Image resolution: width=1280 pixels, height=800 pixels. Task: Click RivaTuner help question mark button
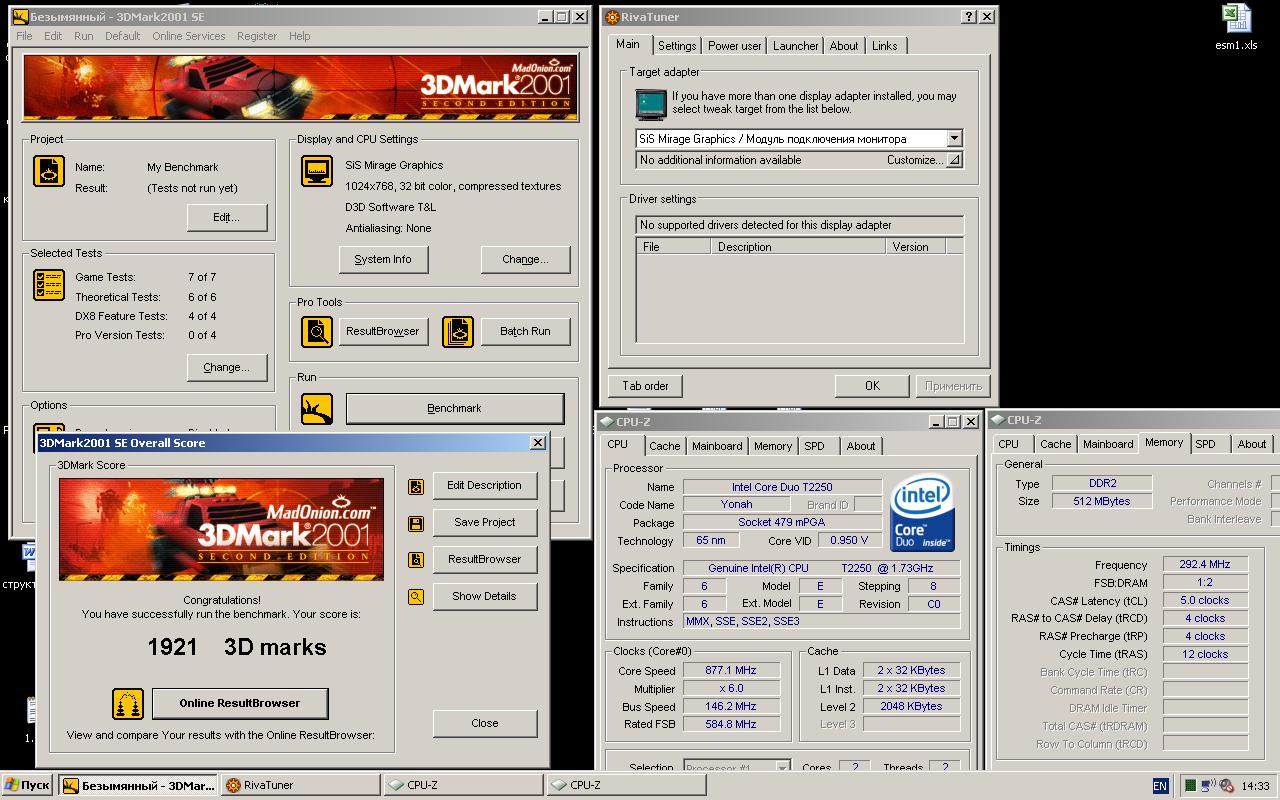pos(969,17)
